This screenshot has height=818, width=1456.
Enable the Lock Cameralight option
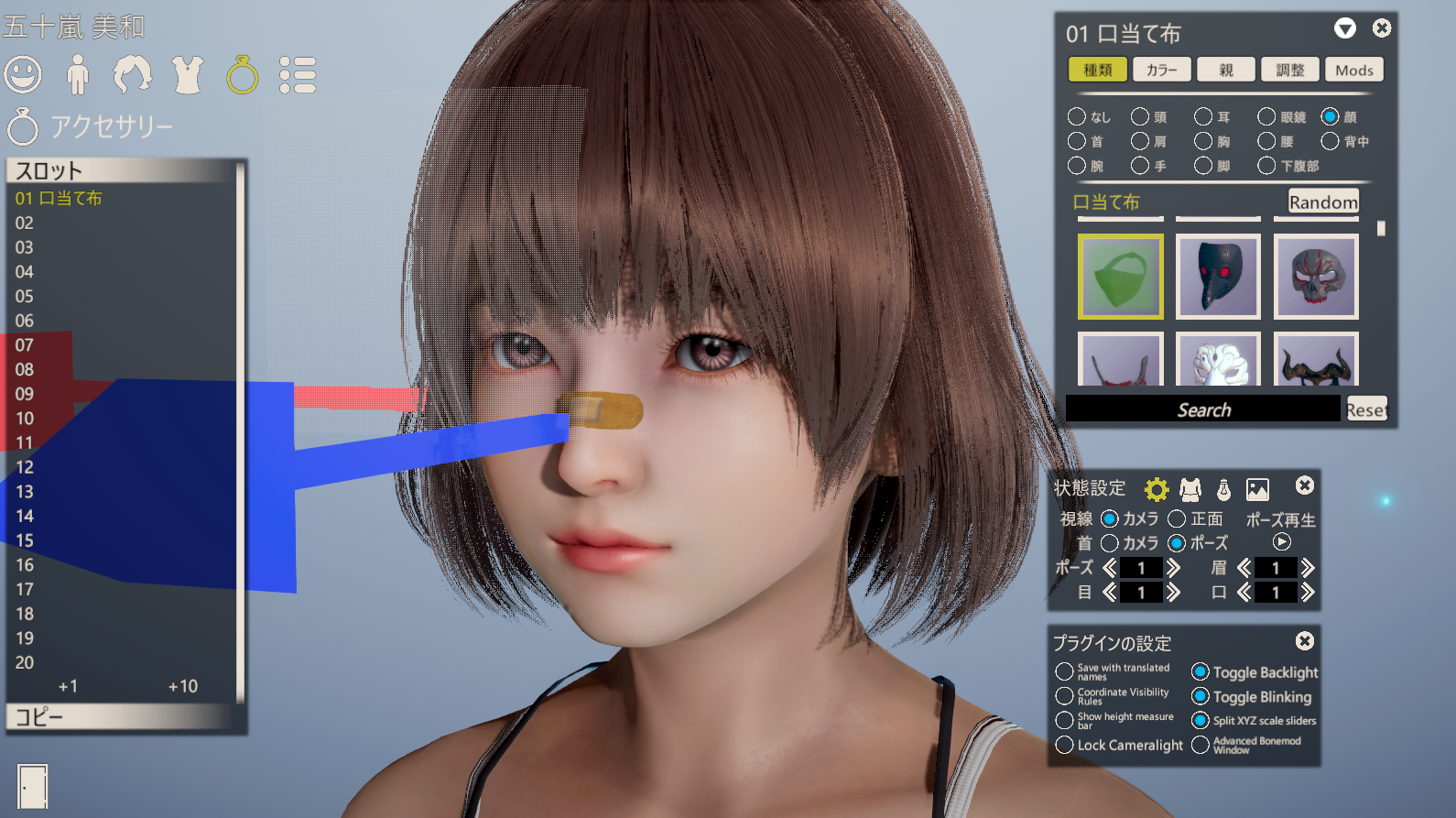click(1064, 746)
